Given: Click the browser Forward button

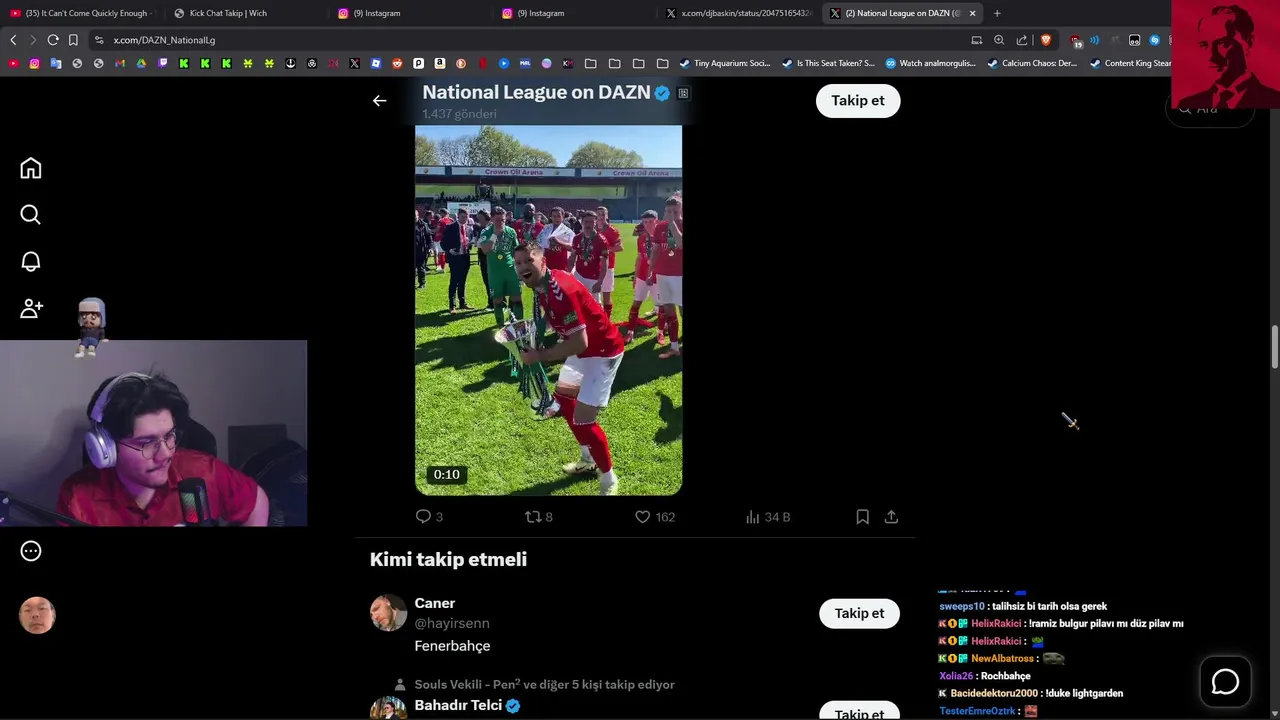Looking at the screenshot, I should (x=33, y=40).
